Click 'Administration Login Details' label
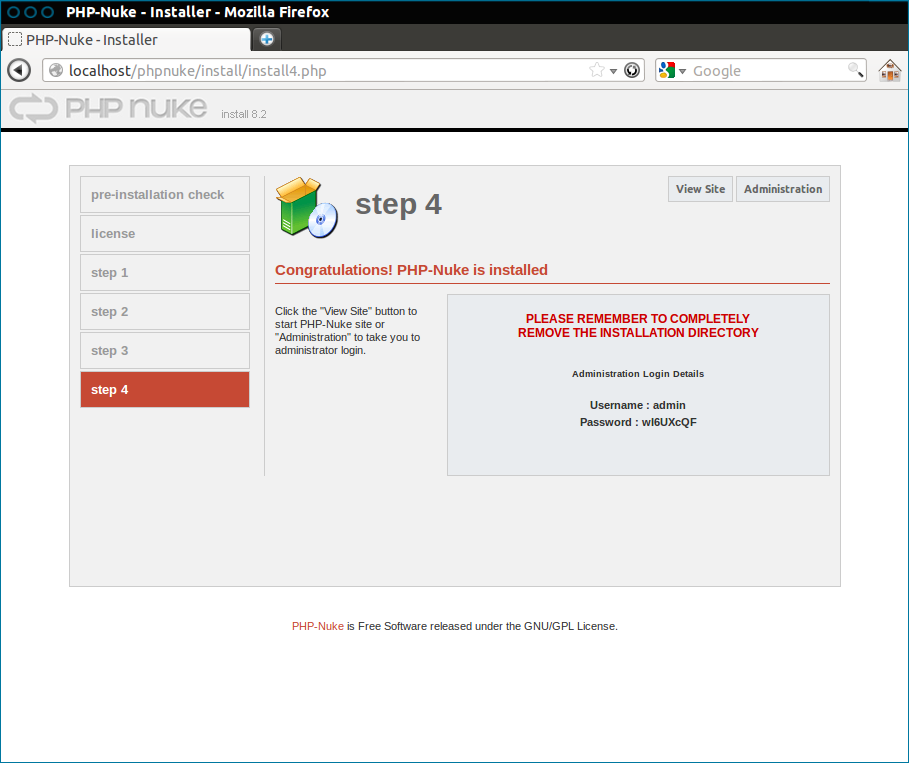Screen dimensions: 909x763 pyautogui.click(x=638, y=374)
